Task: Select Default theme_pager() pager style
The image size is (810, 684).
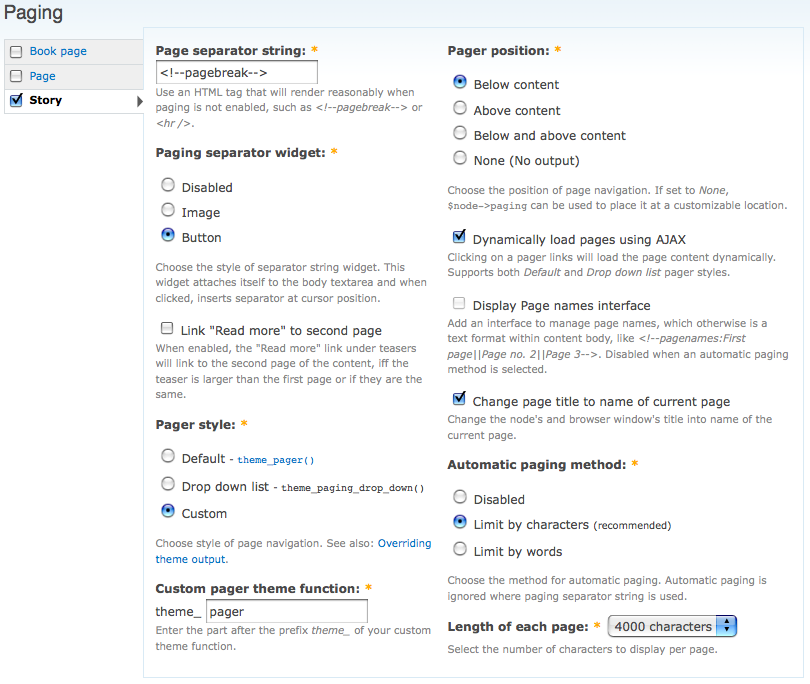Action: 168,457
